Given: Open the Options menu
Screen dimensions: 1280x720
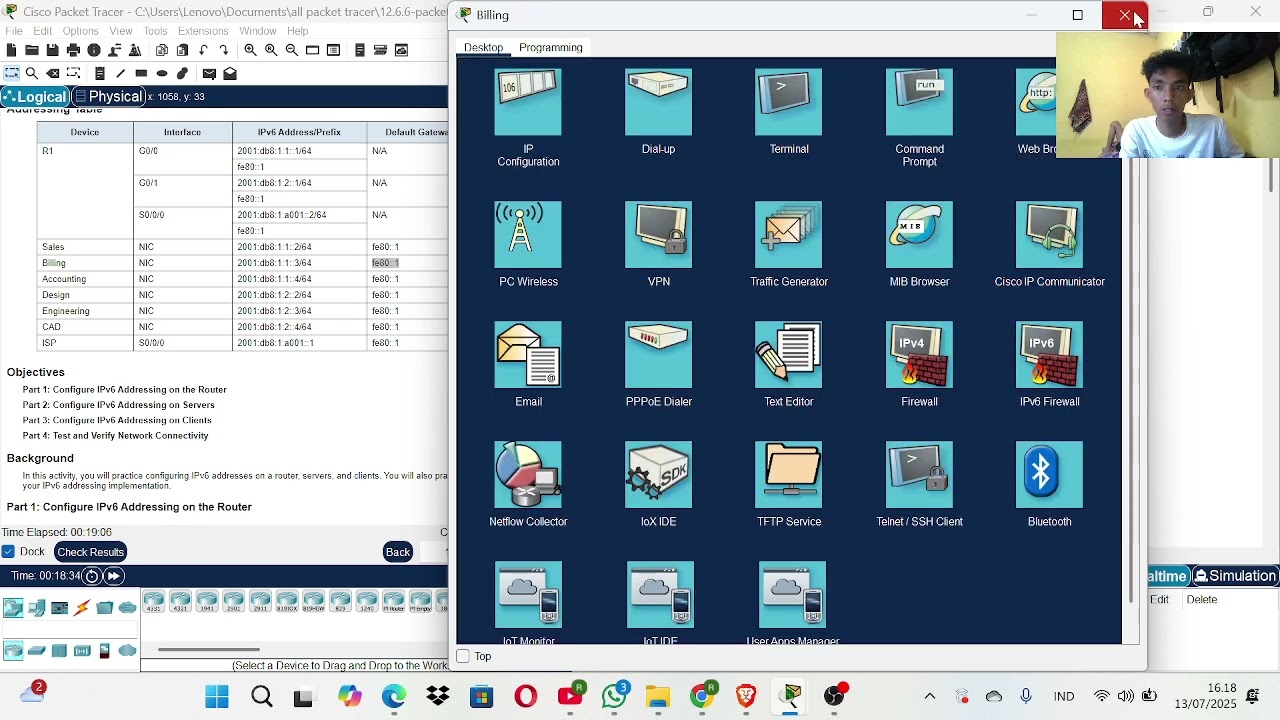Looking at the screenshot, I should point(80,31).
